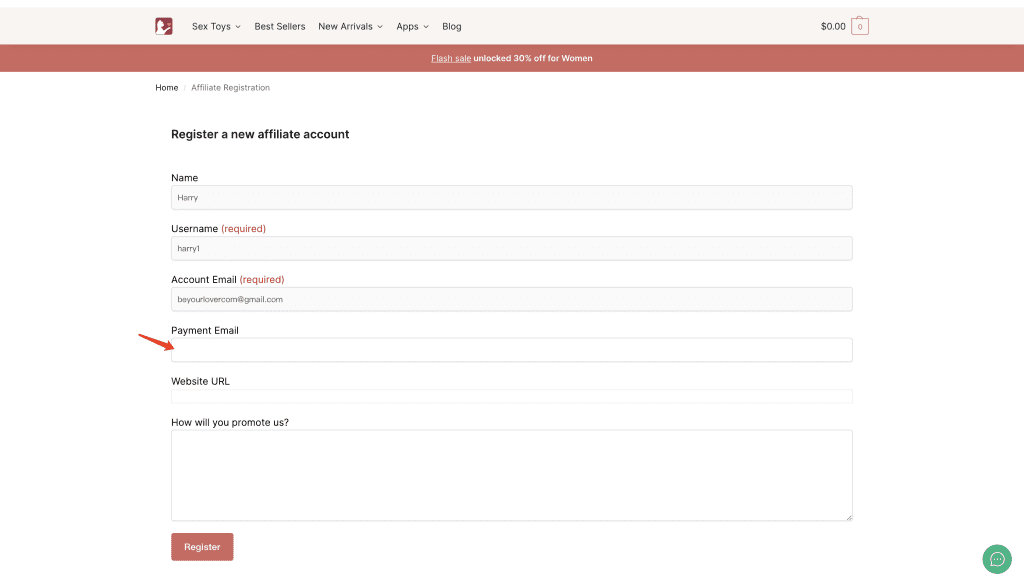Image resolution: width=1024 pixels, height=586 pixels.
Task: Select the Account Email field
Action: click(x=511, y=299)
